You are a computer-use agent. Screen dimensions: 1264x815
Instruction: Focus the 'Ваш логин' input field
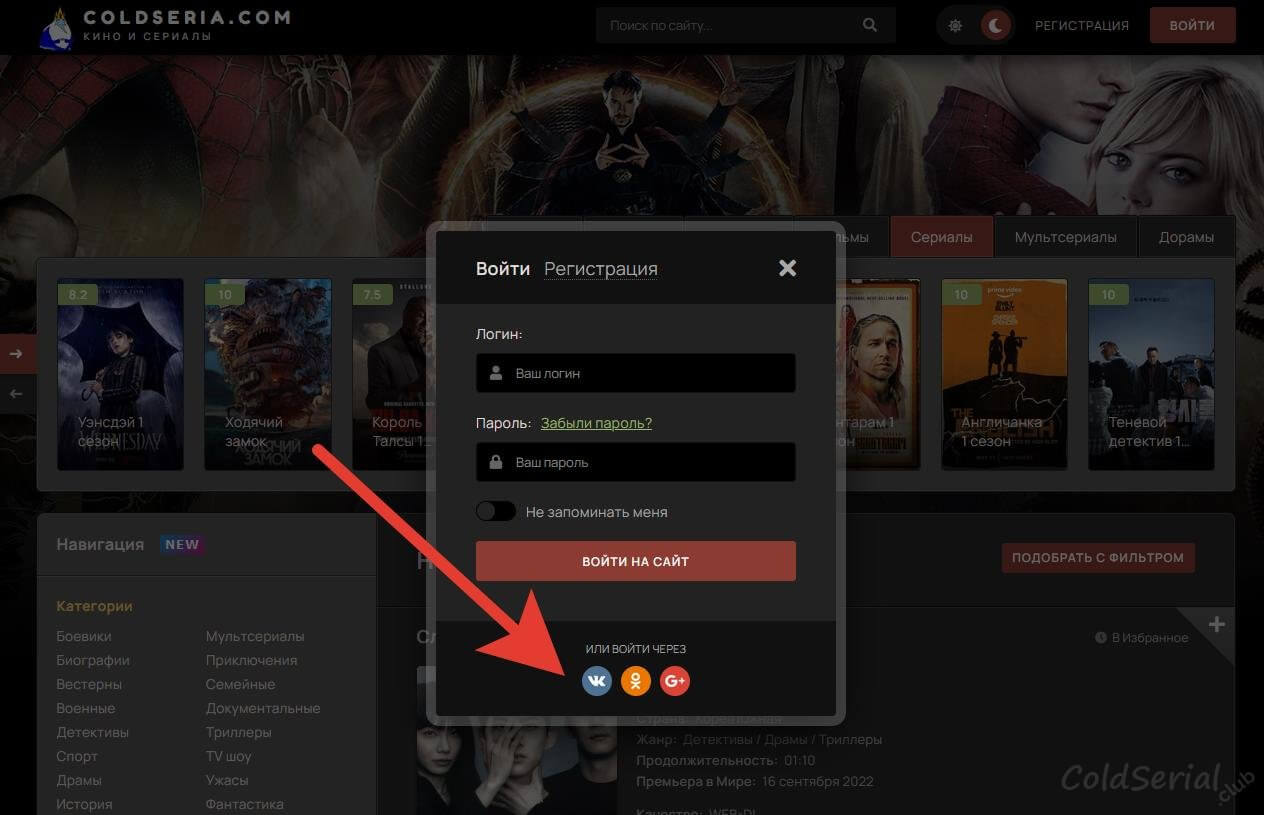pyautogui.click(x=636, y=373)
